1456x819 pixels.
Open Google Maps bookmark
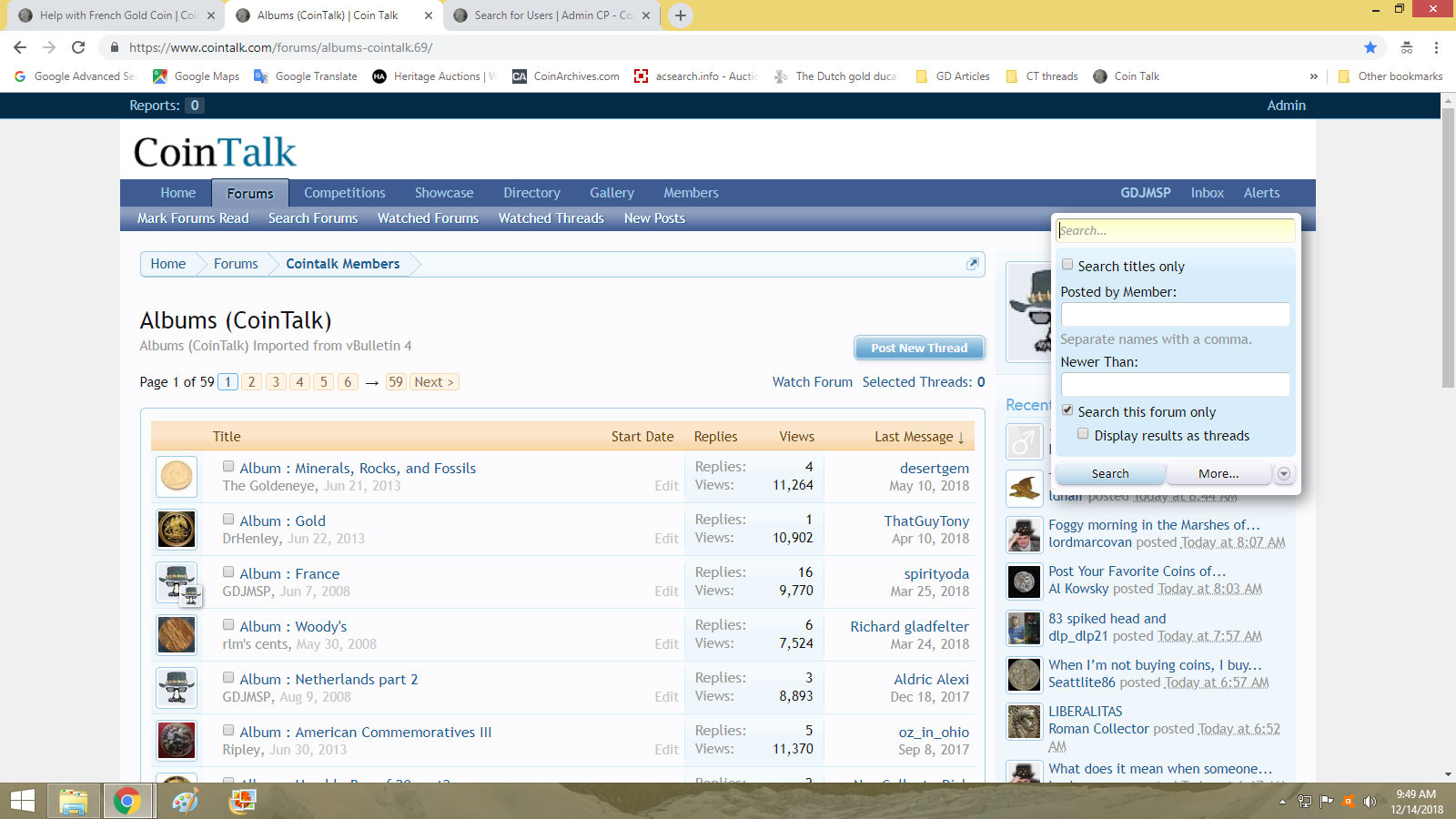[x=196, y=76]
